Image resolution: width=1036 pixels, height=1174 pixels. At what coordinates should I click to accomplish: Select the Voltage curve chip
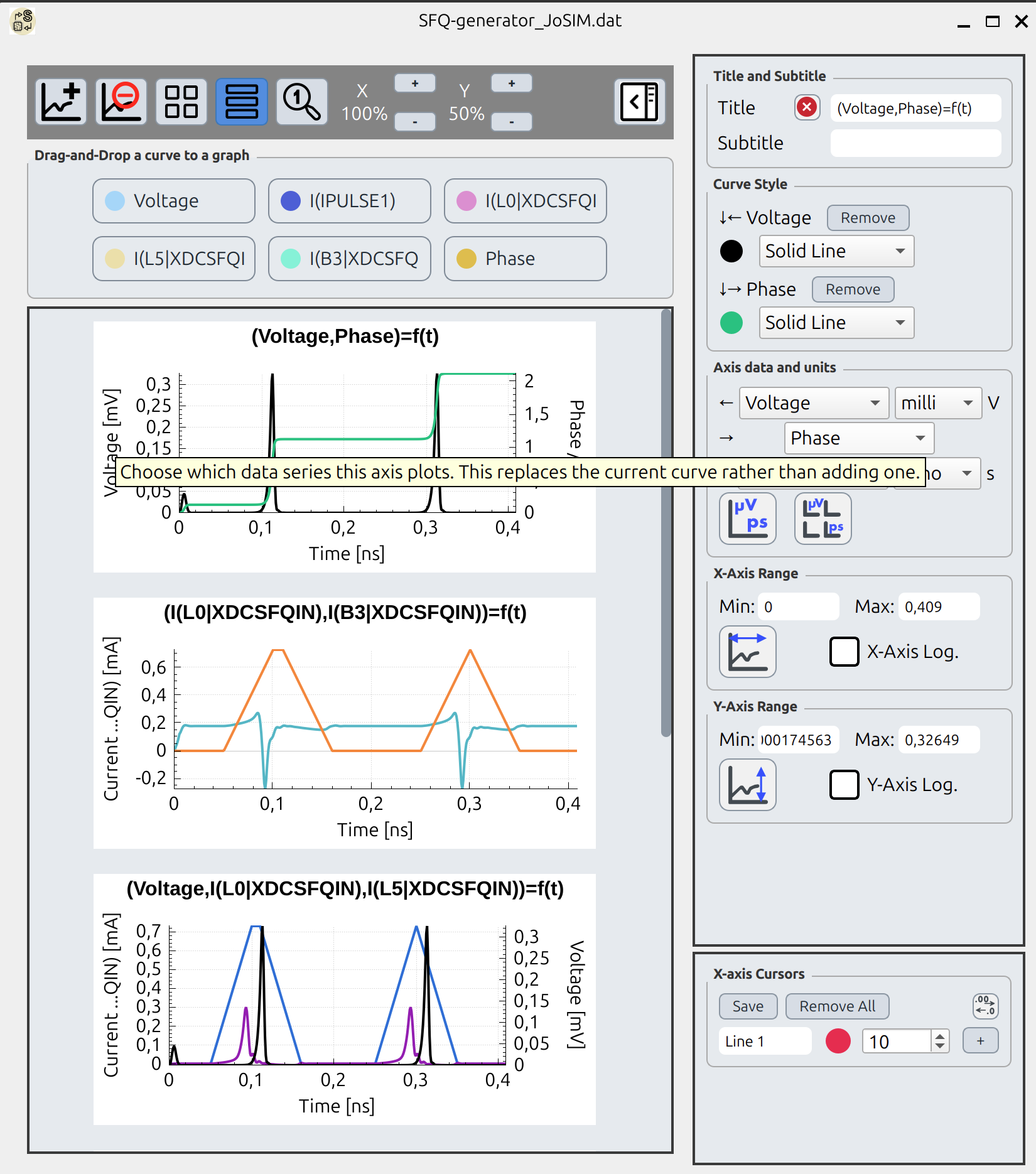(174, 201)
